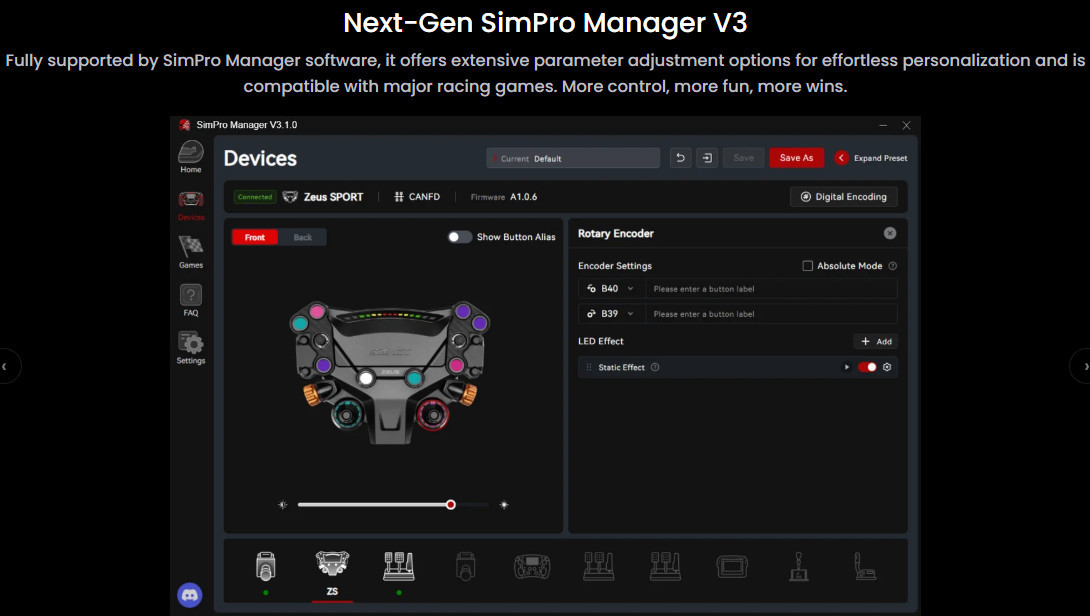Viewport: 1090px width, 616px height.
Task: Open the FAQ help section
Action: pyautogui.click(x=190, y=300)
